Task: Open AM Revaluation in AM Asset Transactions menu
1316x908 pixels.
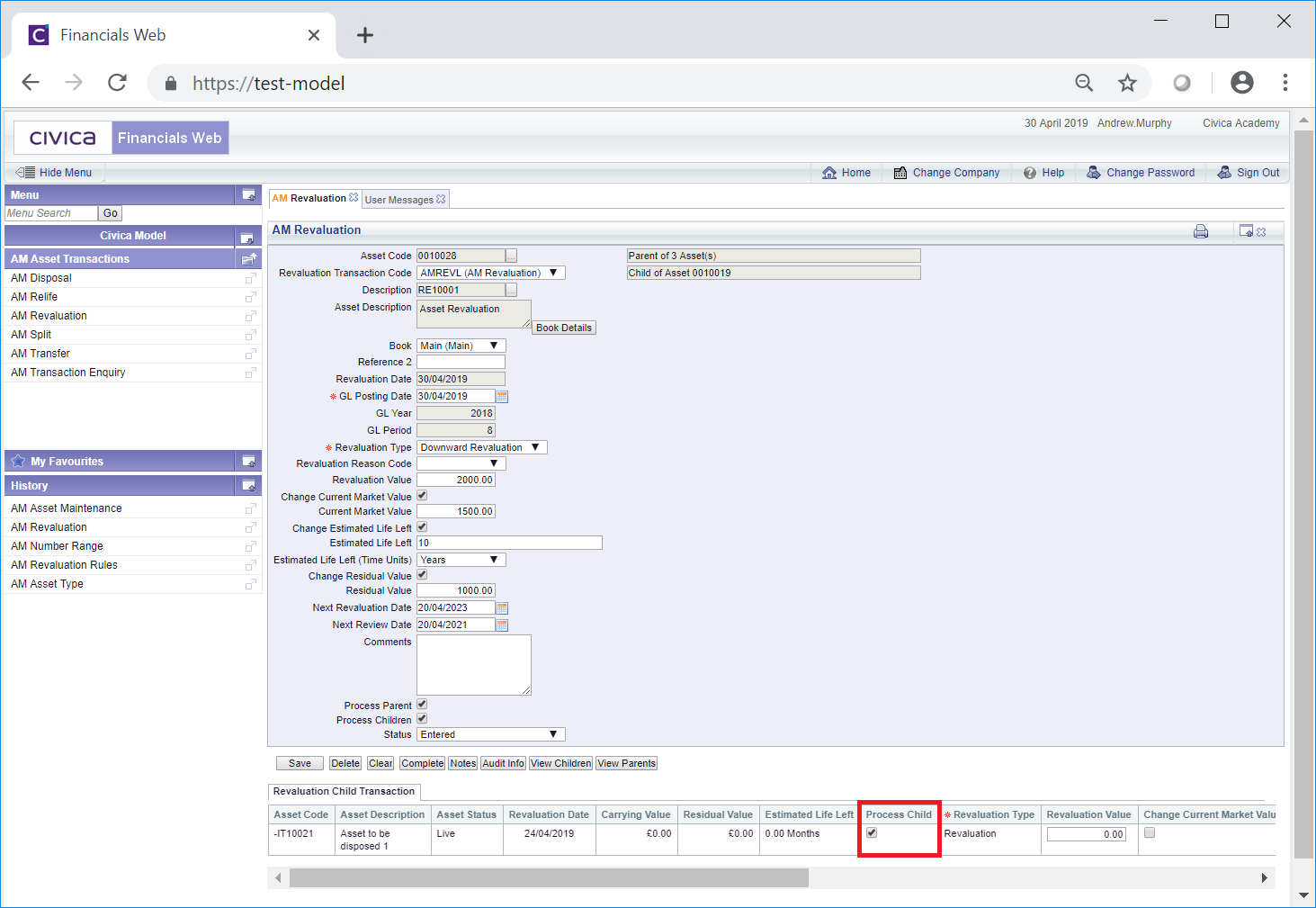Action: click(x=49, y=316)
